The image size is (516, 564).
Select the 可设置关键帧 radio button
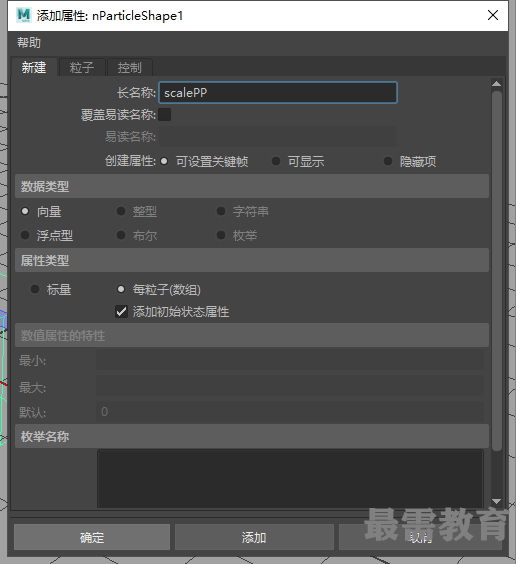click(164, 161)
